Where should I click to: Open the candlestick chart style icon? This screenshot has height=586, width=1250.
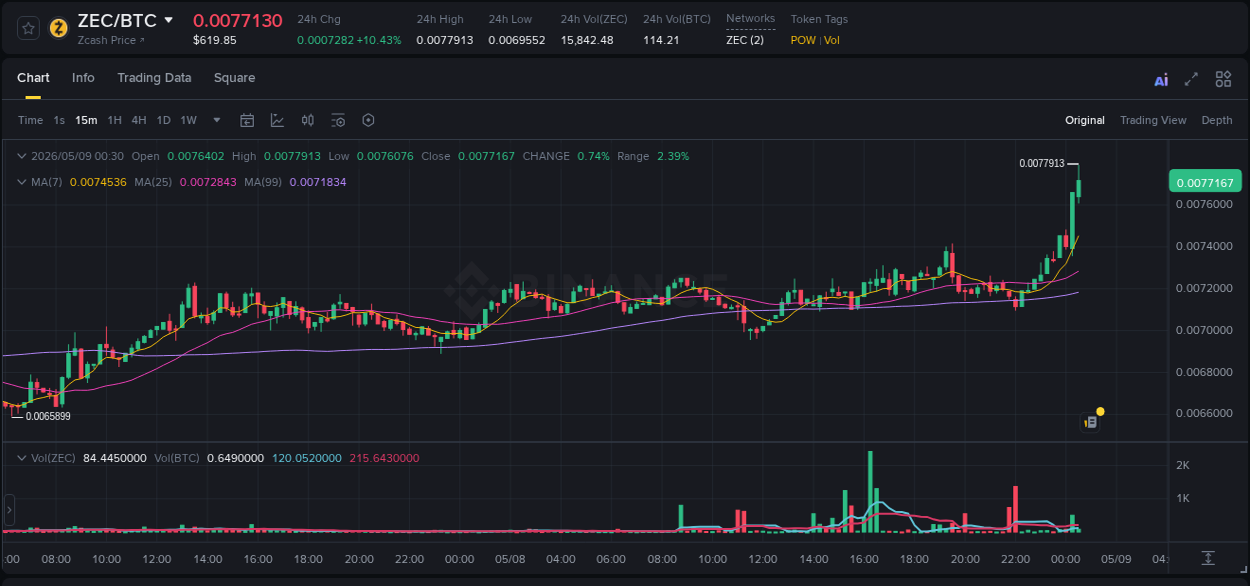point(308,120)
